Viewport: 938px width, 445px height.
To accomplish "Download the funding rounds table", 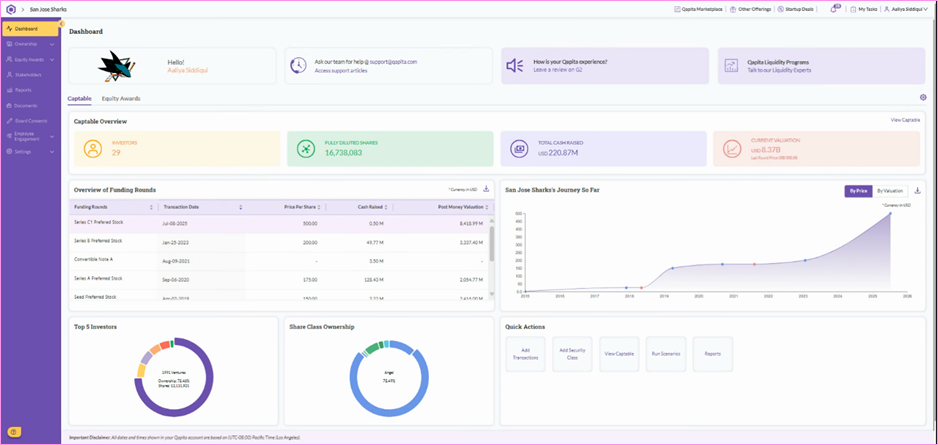I will 486,189.
